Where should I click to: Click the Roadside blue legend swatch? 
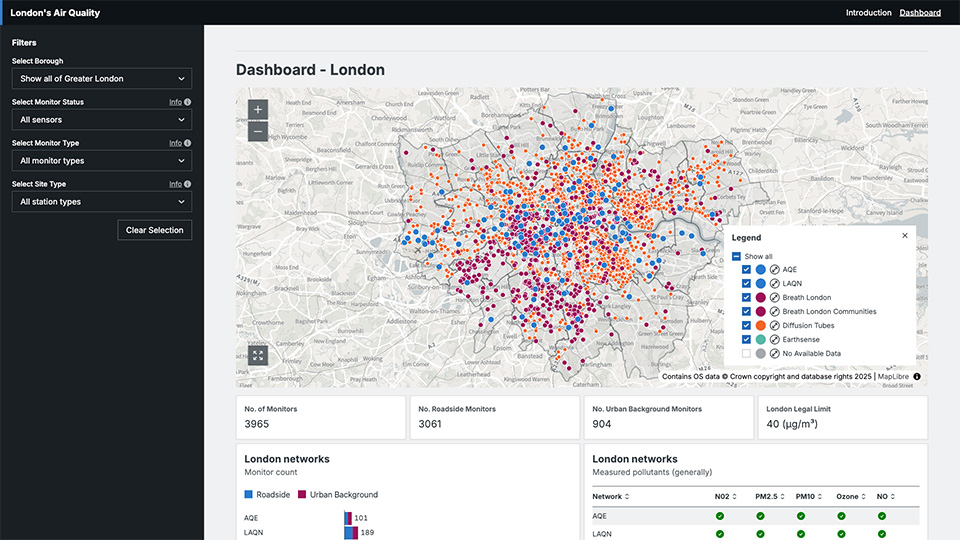coord(249,495)
